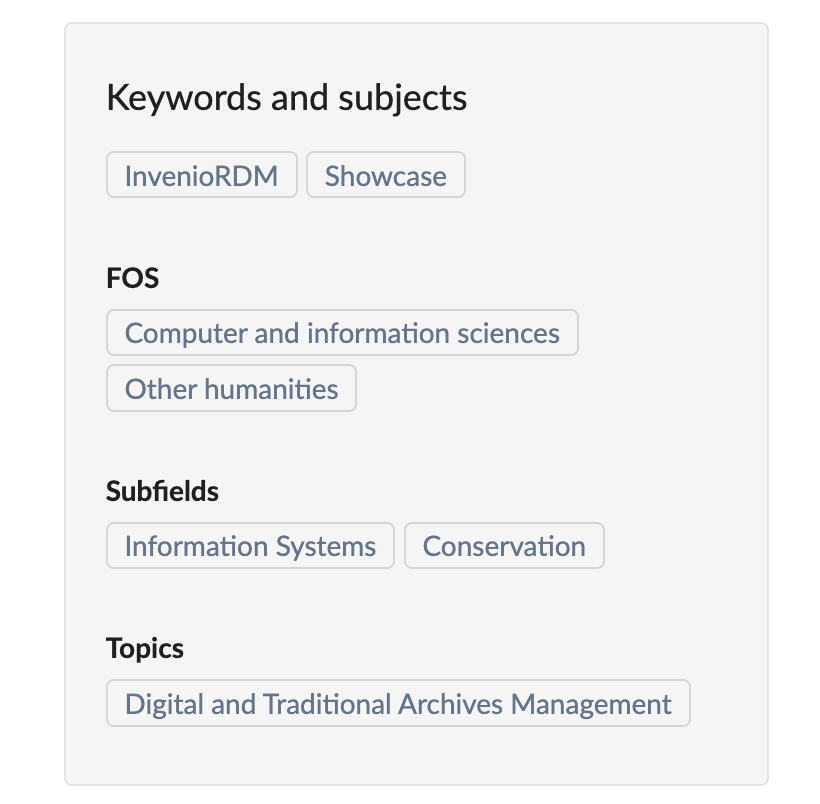The width and height of the screenshot is (820, 804).
Task: Search records tagged InvenioRDM
Action: click(201, 175)
